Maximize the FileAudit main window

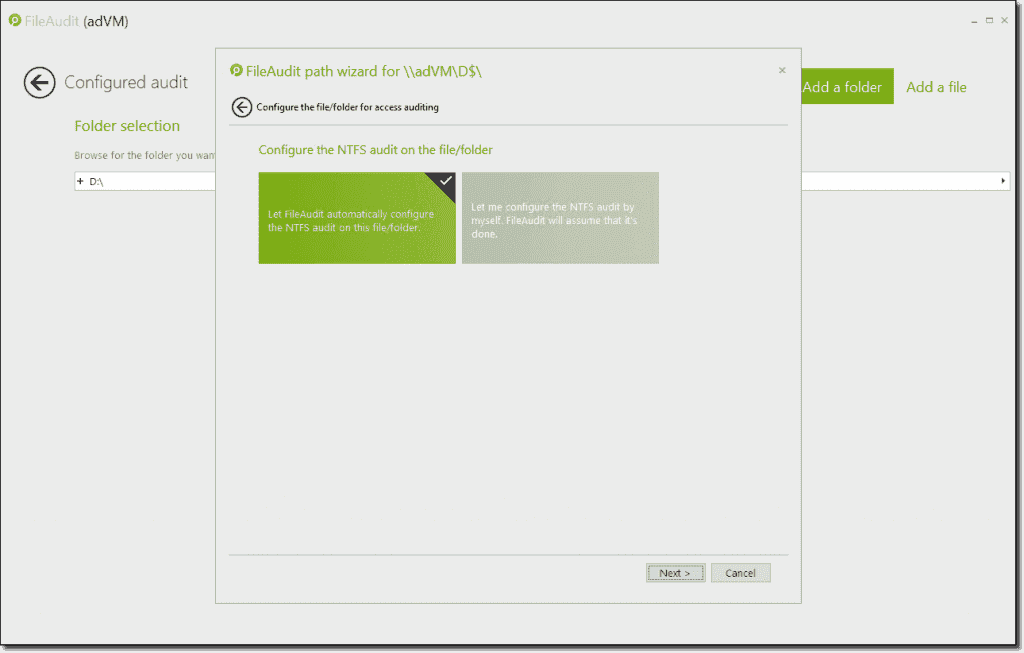point(989,21)
